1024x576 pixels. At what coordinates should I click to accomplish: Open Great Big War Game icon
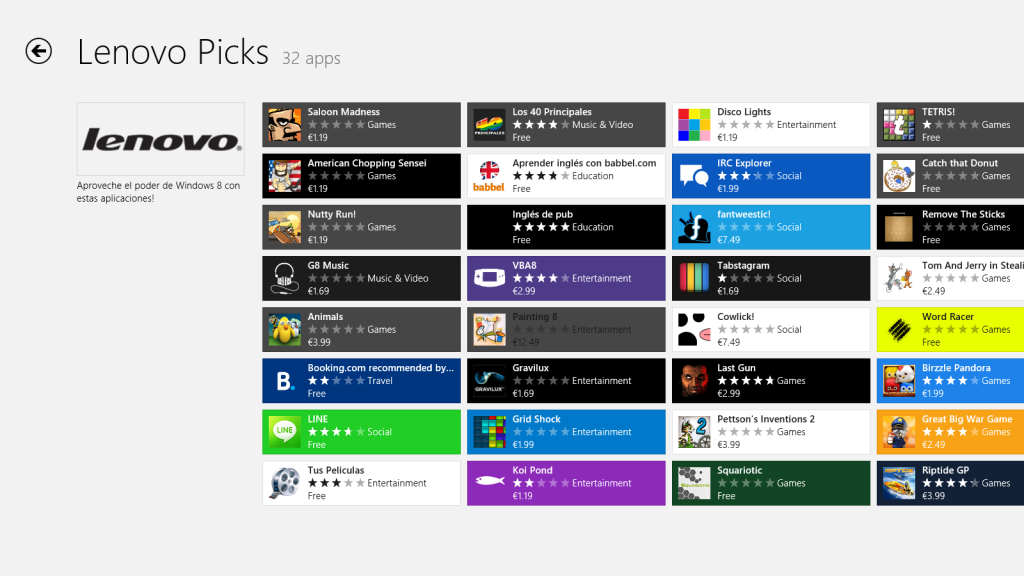(x=899, y=432)
